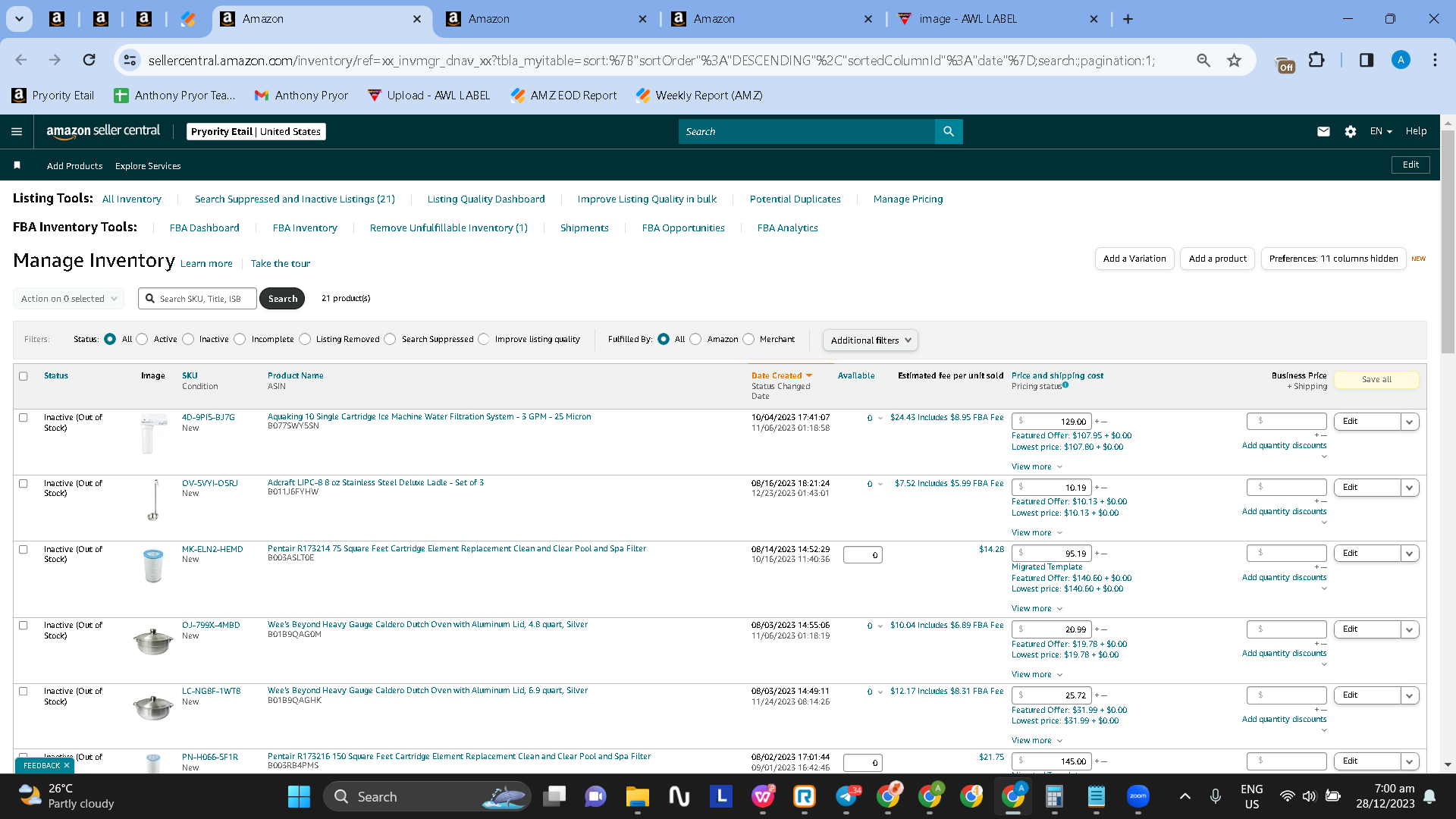1456x819 pixels.
Task: Go back with the browser back arrow
Action: click(21, 60)
